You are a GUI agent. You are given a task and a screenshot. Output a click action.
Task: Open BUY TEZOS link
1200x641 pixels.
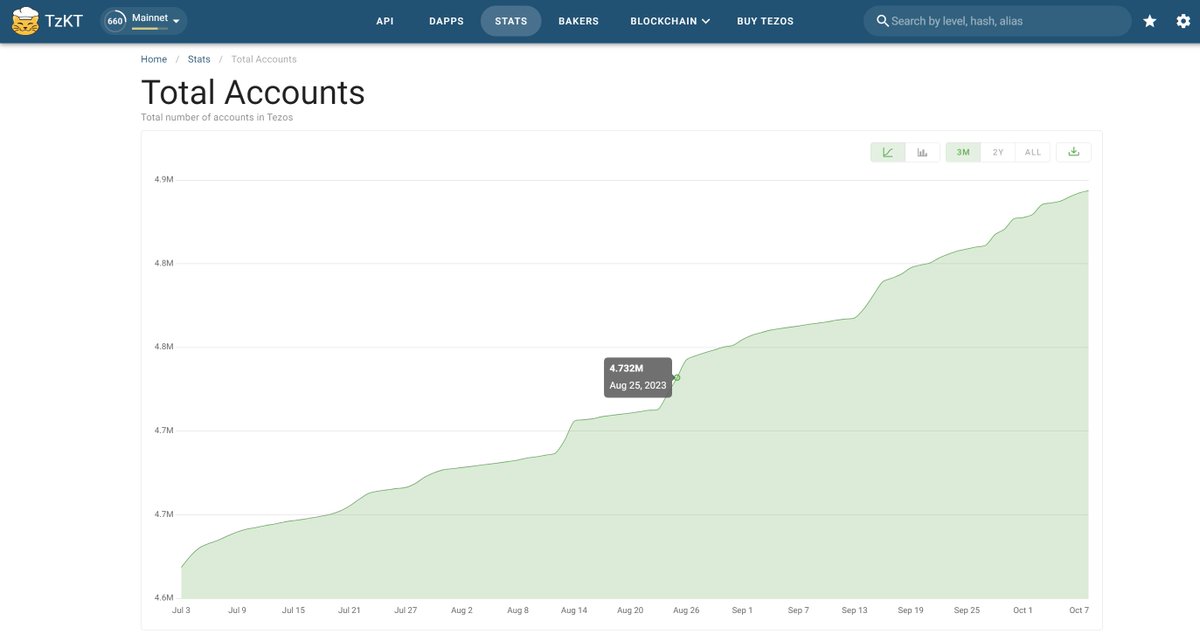pos(765,21)
